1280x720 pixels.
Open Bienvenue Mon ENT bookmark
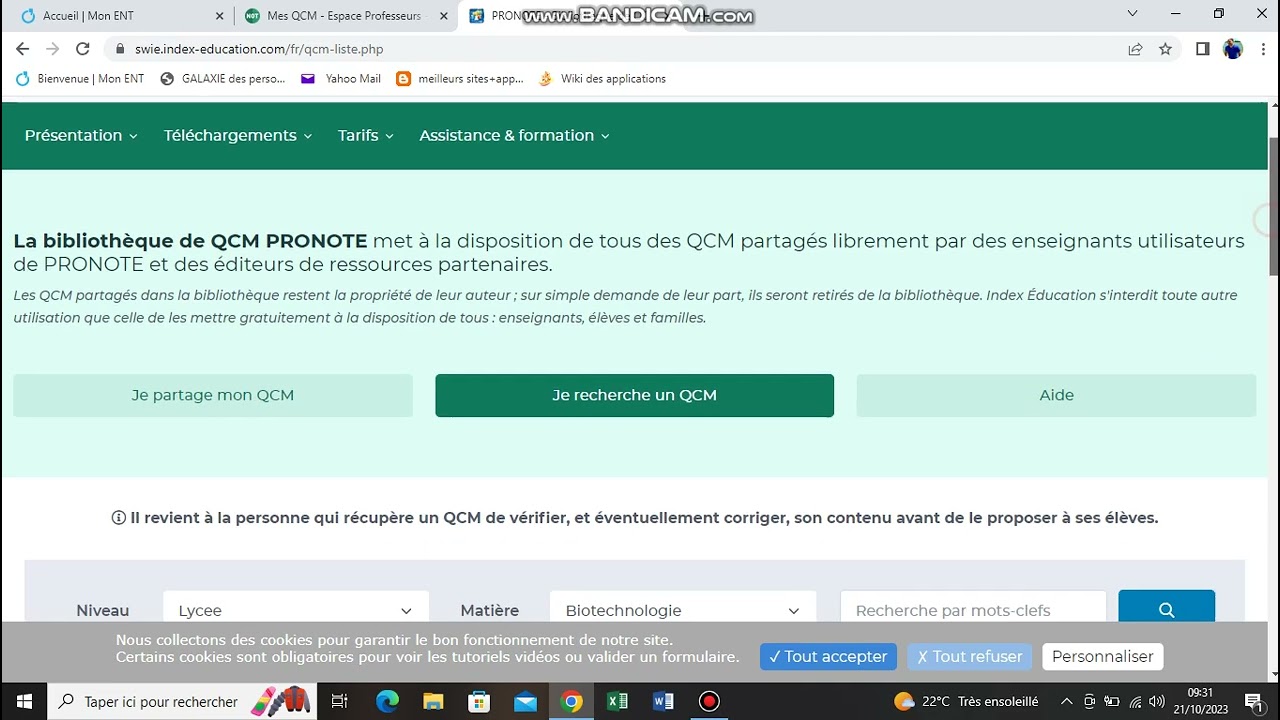(x=80, y=79)
